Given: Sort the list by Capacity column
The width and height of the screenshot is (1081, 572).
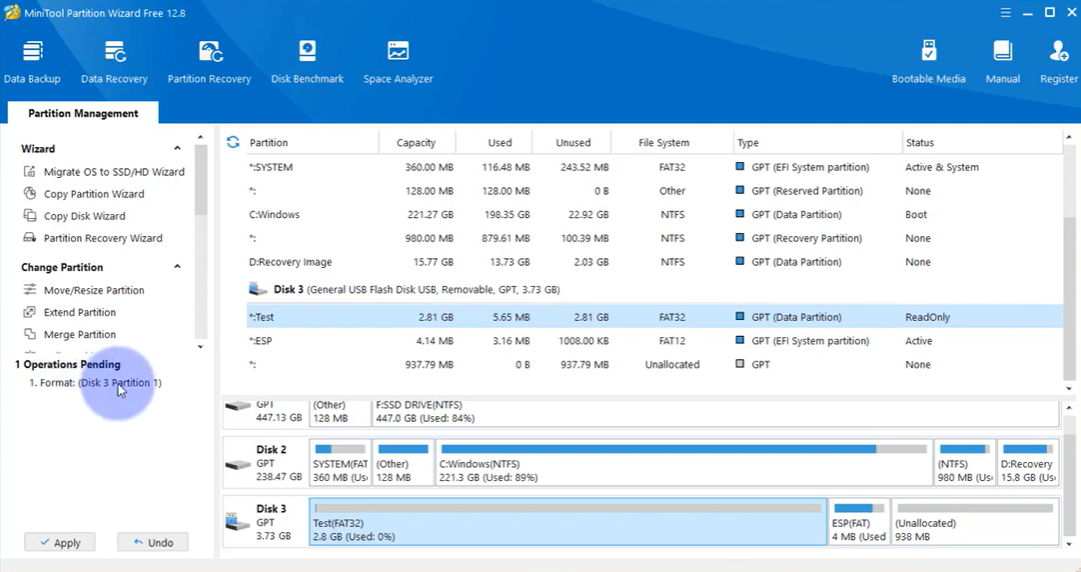Looking at the screenshot, I should (x=415, y=143).
